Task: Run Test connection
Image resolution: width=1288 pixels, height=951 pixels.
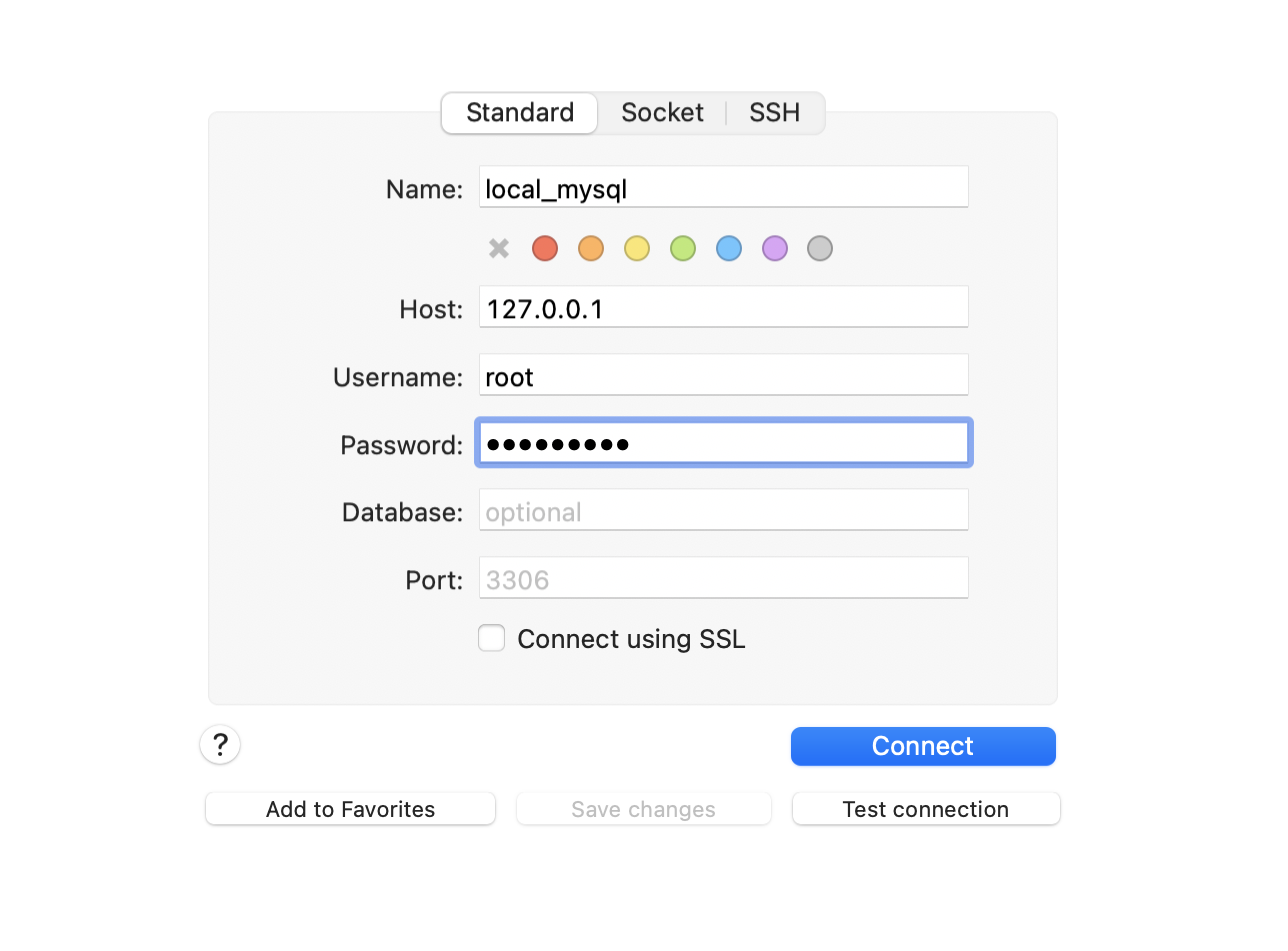Action: 925,809
